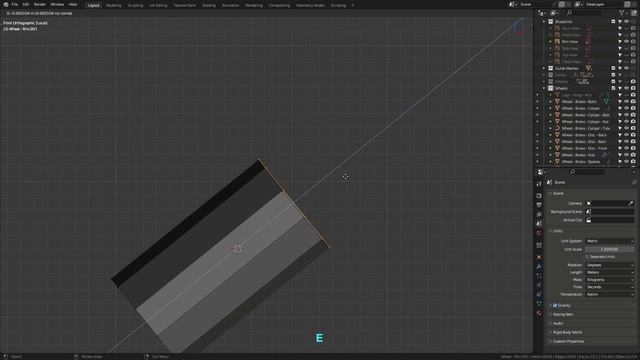This screenshot has width=640, height=360.
Task: Open the Output properties tab
Action: [539, 205]
